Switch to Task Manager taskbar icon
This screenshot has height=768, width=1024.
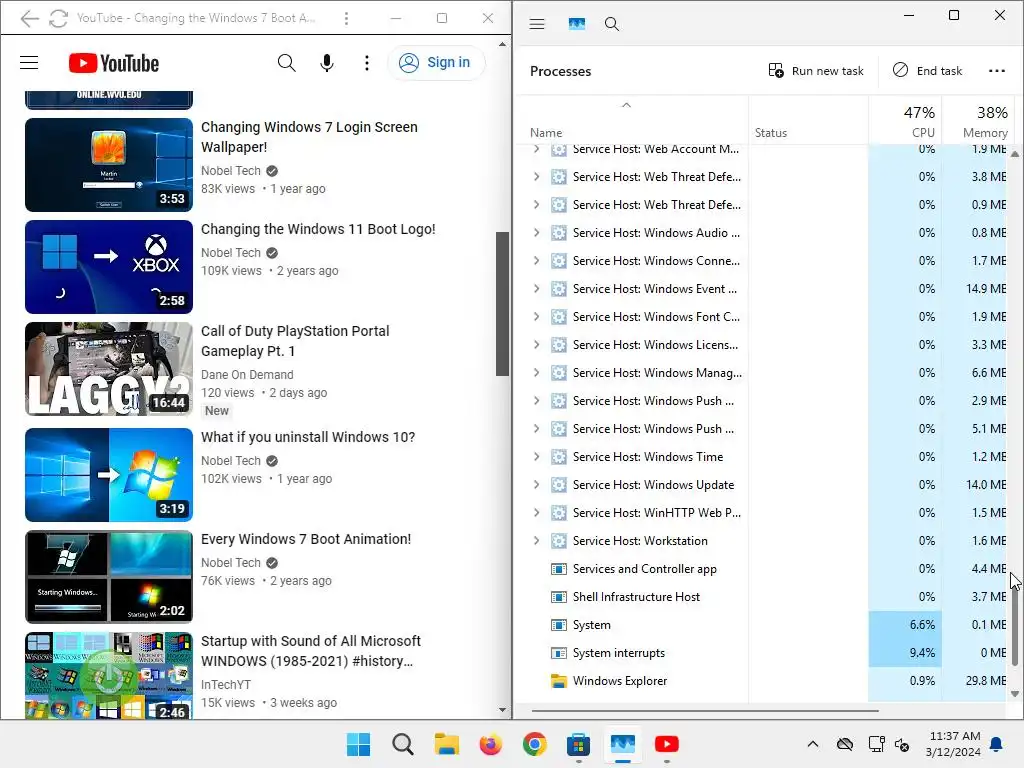click(622, 744)
